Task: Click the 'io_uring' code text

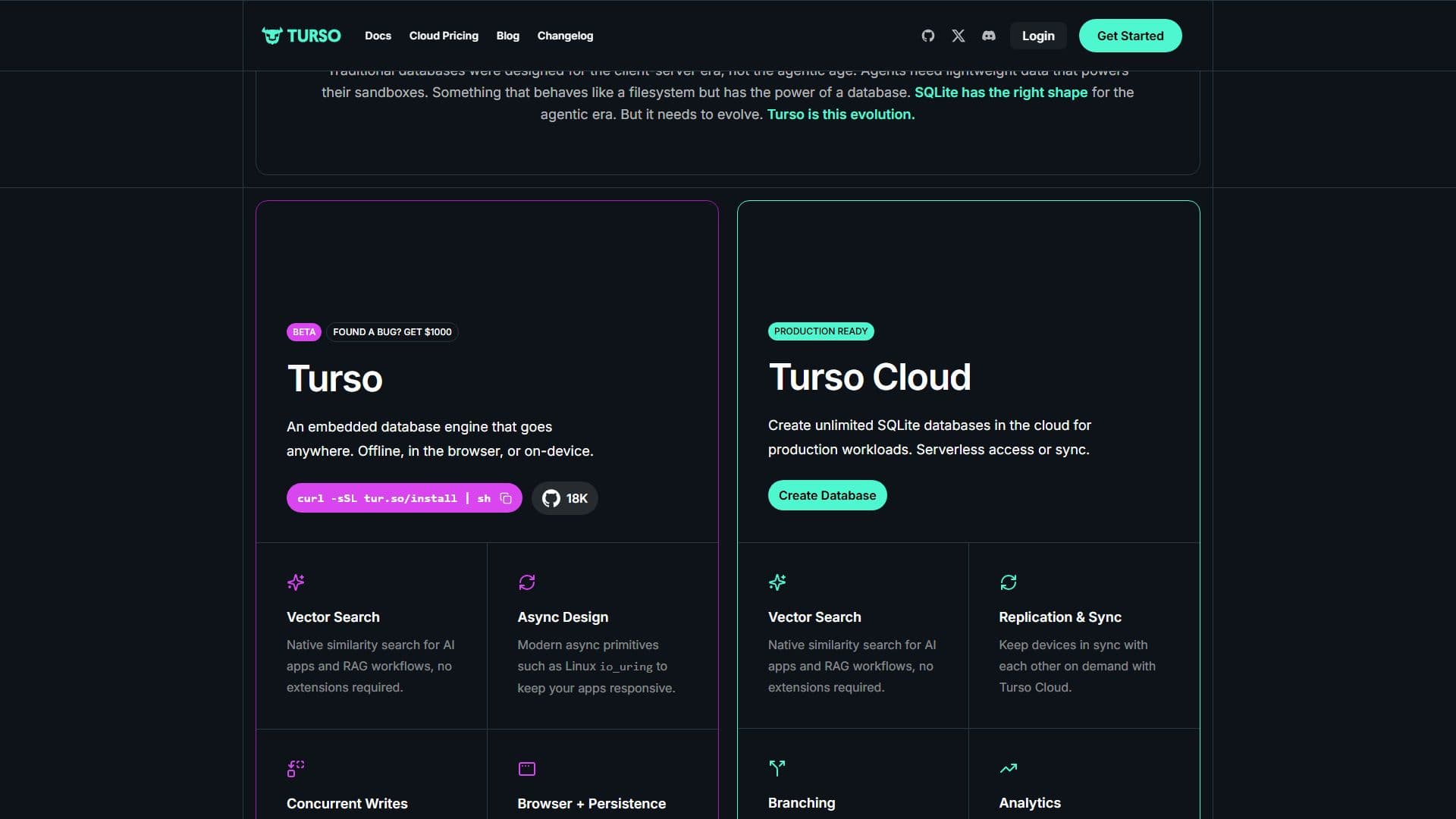Action: click(626, 667)
